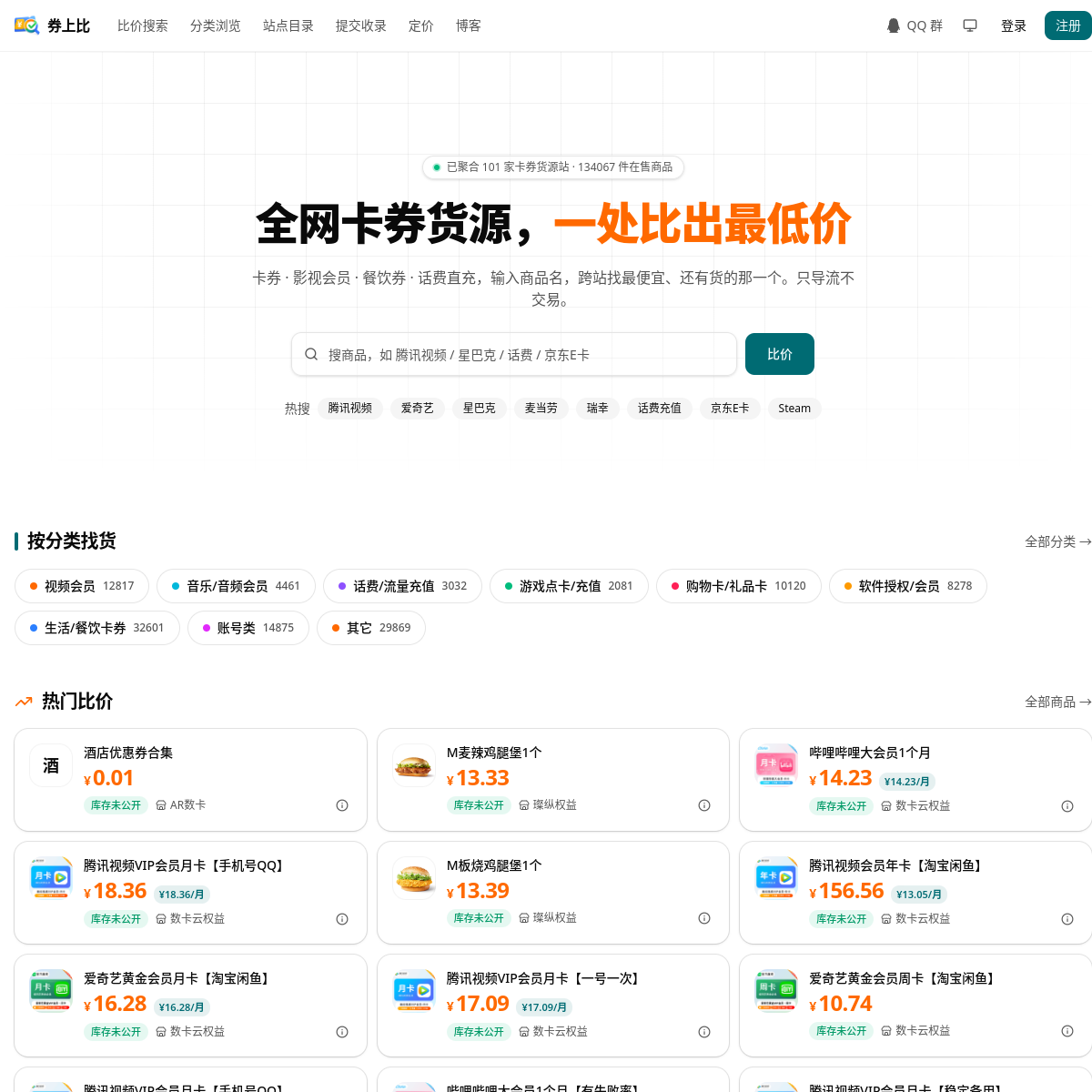Click the pink 月卡 image of 哔哩哔哩大会员
The image size is (1092, 1092).
point(776,765)
